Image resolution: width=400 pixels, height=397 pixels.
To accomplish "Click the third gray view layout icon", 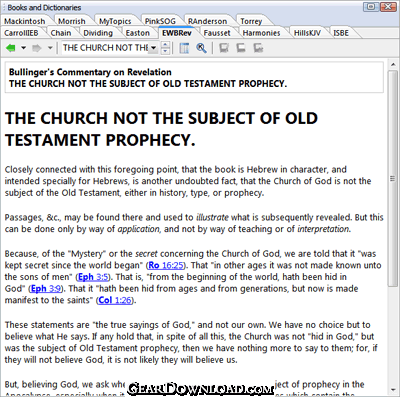I will pyautogui.click(x=258, y=48).
